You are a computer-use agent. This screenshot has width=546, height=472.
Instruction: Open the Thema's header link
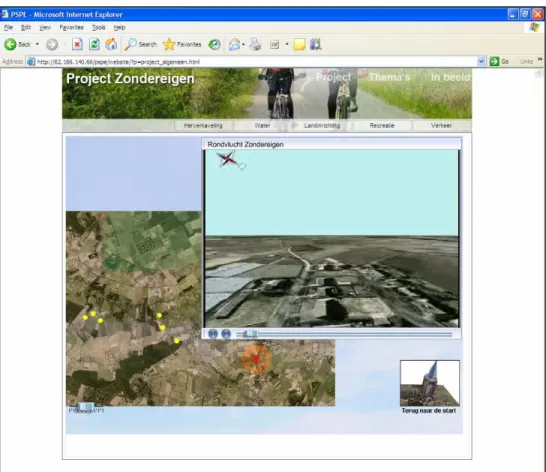pos(389,77)
